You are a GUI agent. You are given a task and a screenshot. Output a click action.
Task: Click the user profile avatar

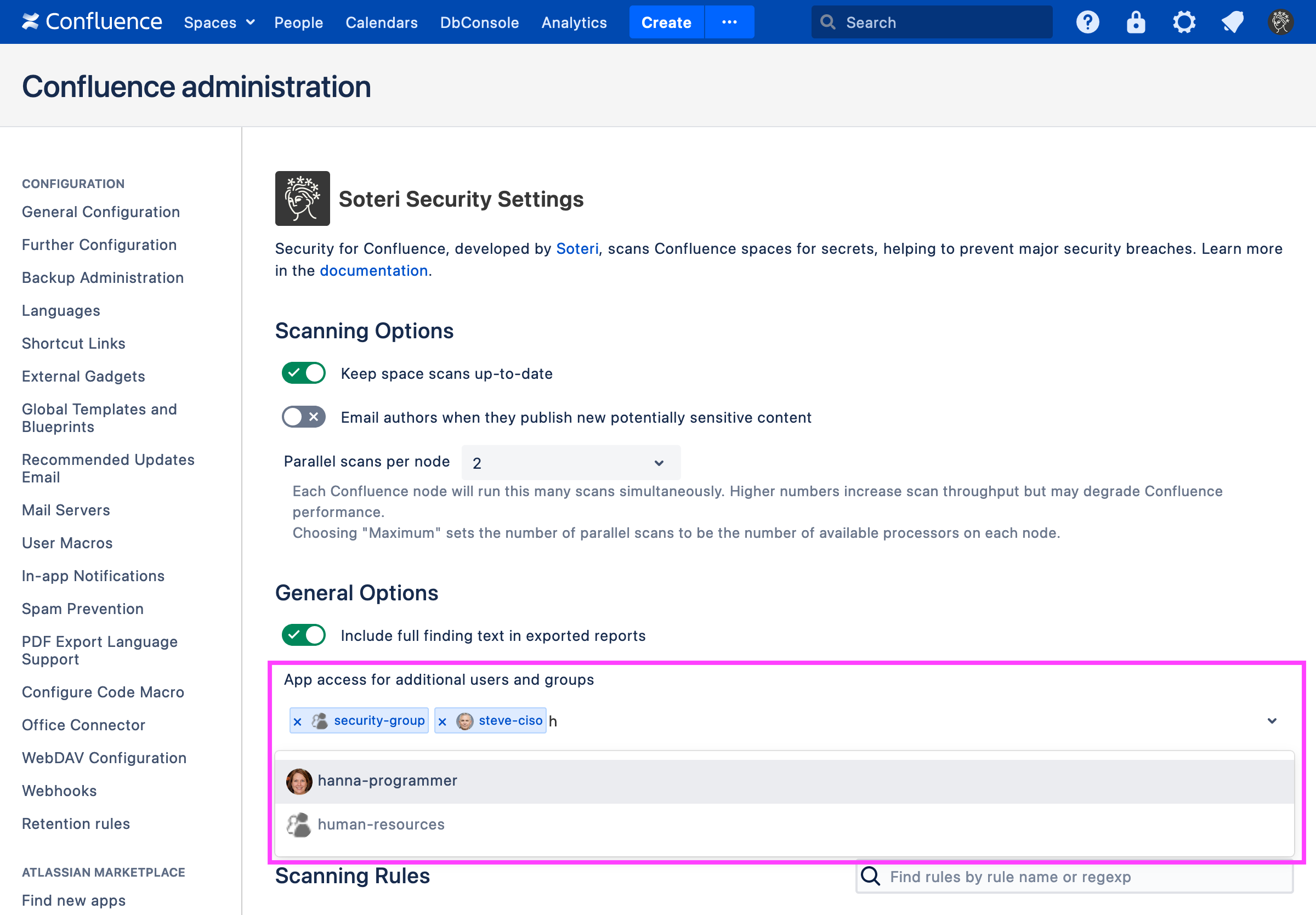(1280, 22)
